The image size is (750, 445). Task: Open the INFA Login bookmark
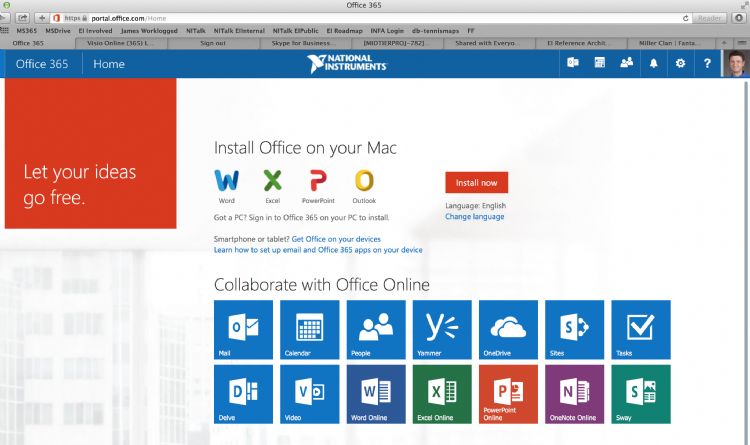point(387,31)
